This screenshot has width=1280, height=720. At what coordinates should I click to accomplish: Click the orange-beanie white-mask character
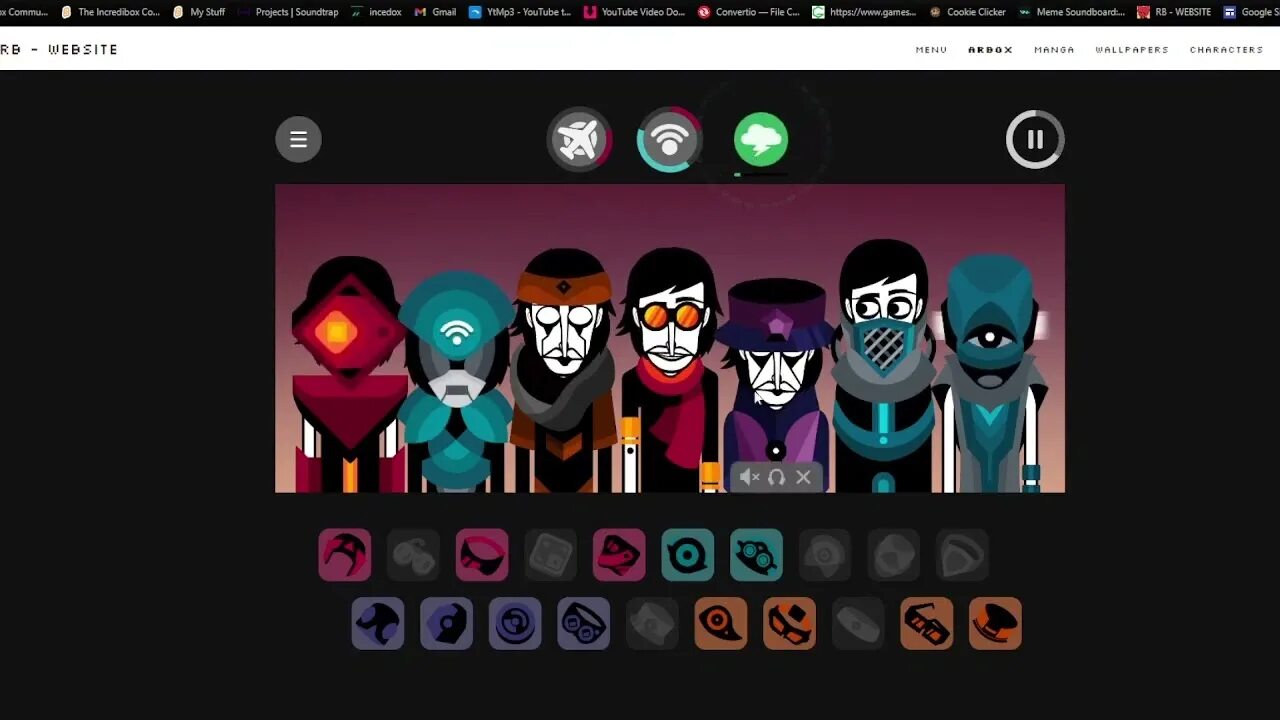tap(564, 370)
